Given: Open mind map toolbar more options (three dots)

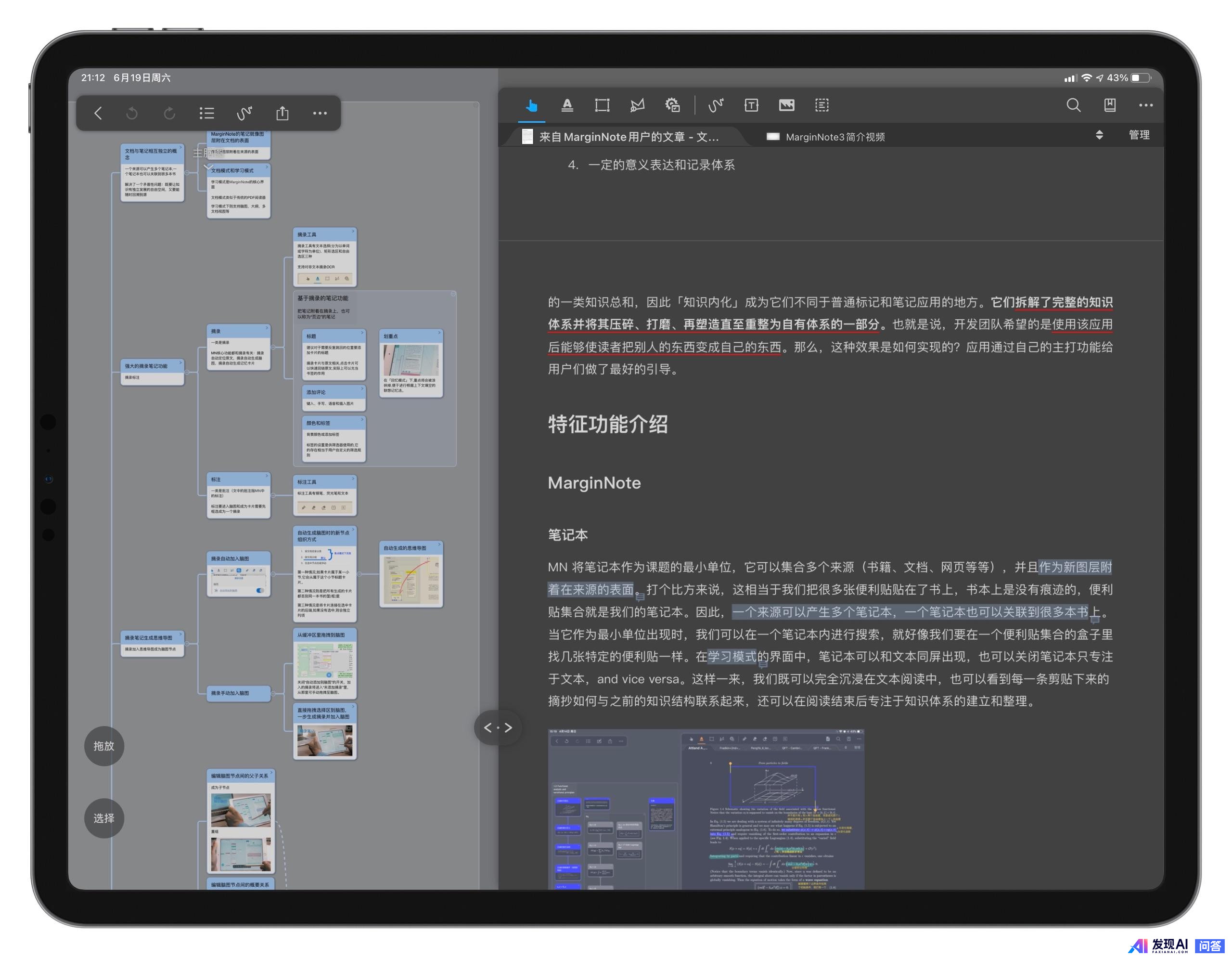Looking at the screenshot, I should click(x=320, y=114).
